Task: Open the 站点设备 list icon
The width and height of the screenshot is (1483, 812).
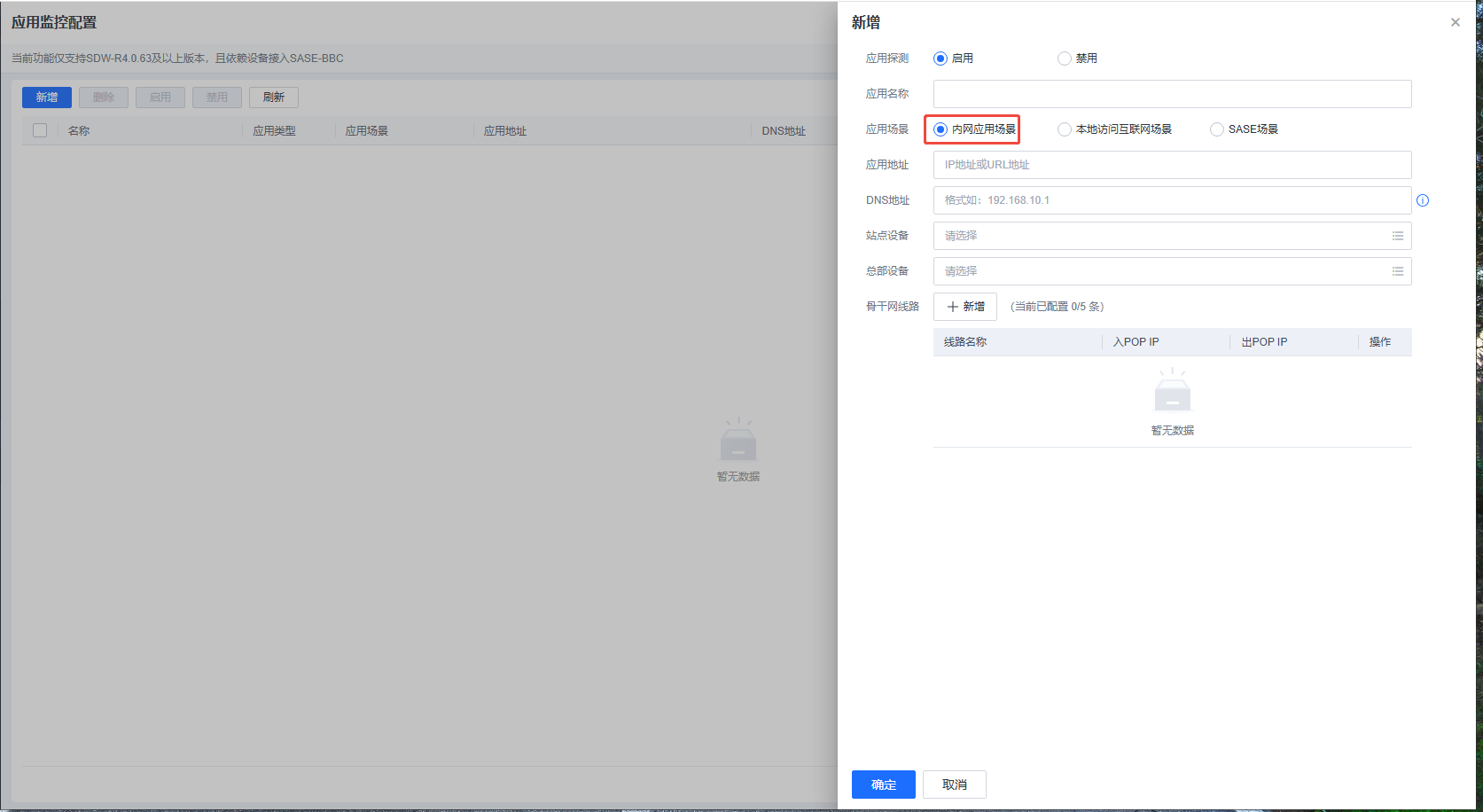Action: 1397,236
